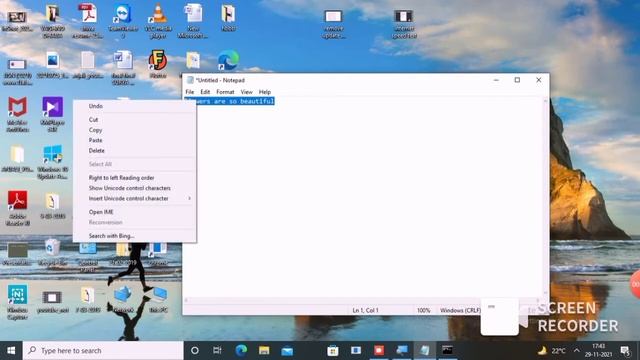Viewport: 640px width, 360px height.
Task: Select the This PC desktop icon
Action: [158, 300]
